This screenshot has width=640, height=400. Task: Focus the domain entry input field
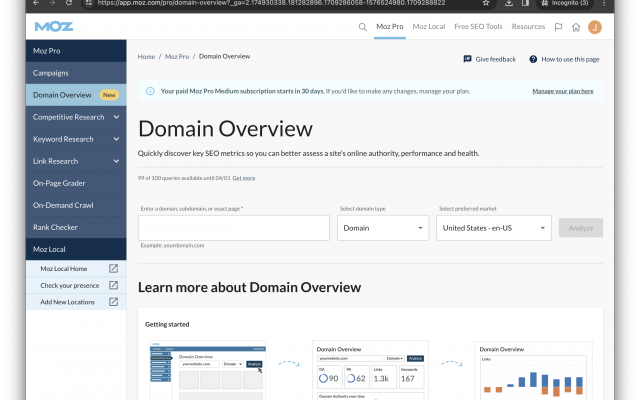click(233, 228)
